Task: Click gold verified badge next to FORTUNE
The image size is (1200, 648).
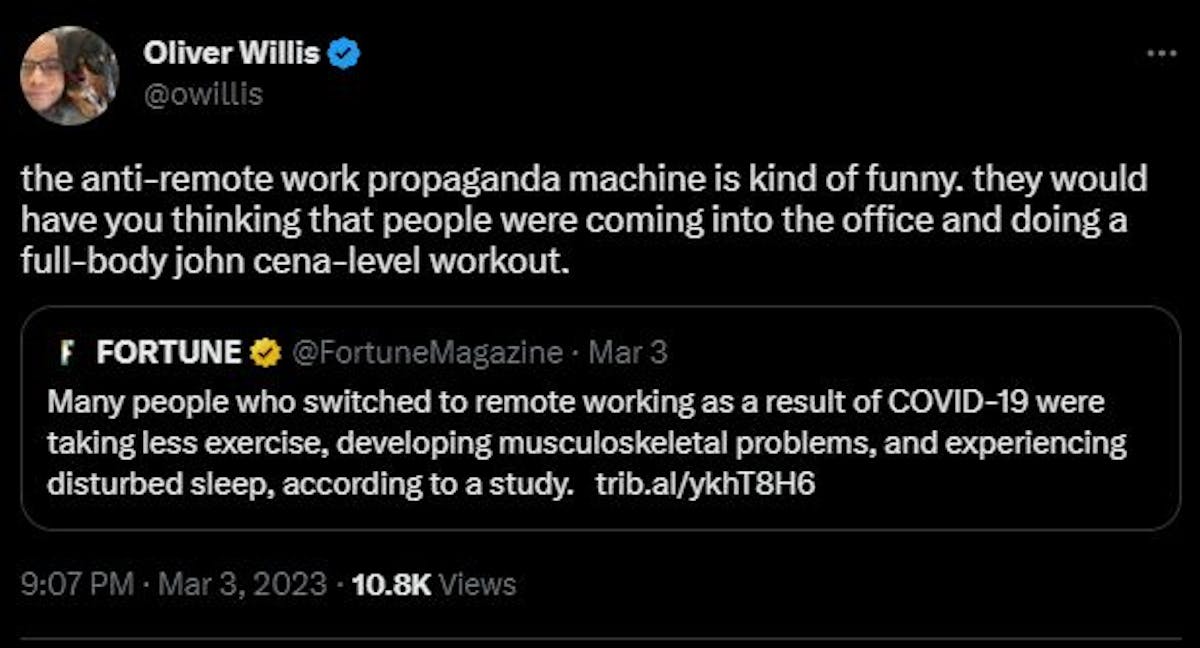Action: (x=265, y=352)
